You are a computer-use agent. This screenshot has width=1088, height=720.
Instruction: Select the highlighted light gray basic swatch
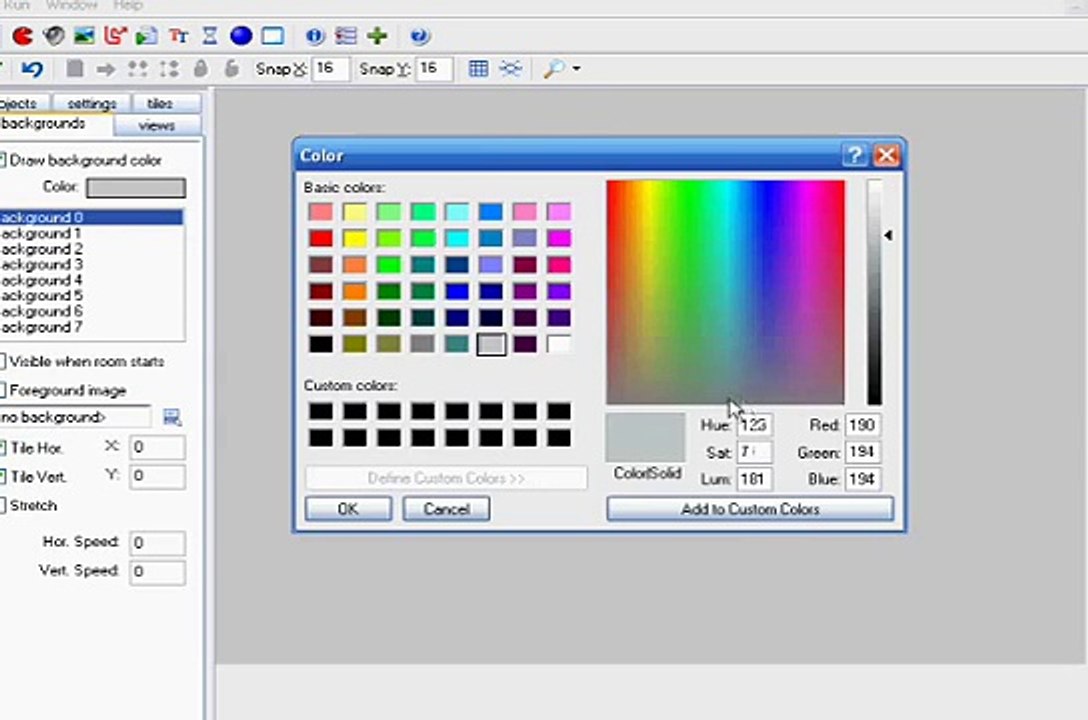tap(491, 344)
